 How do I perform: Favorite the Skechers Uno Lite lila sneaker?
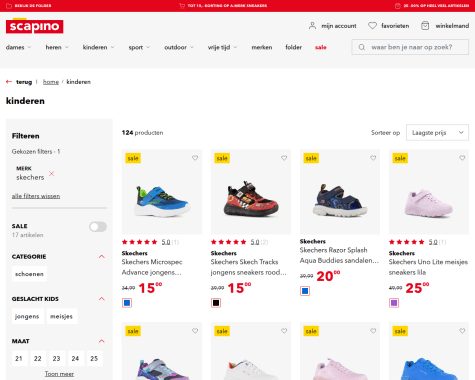462,158
